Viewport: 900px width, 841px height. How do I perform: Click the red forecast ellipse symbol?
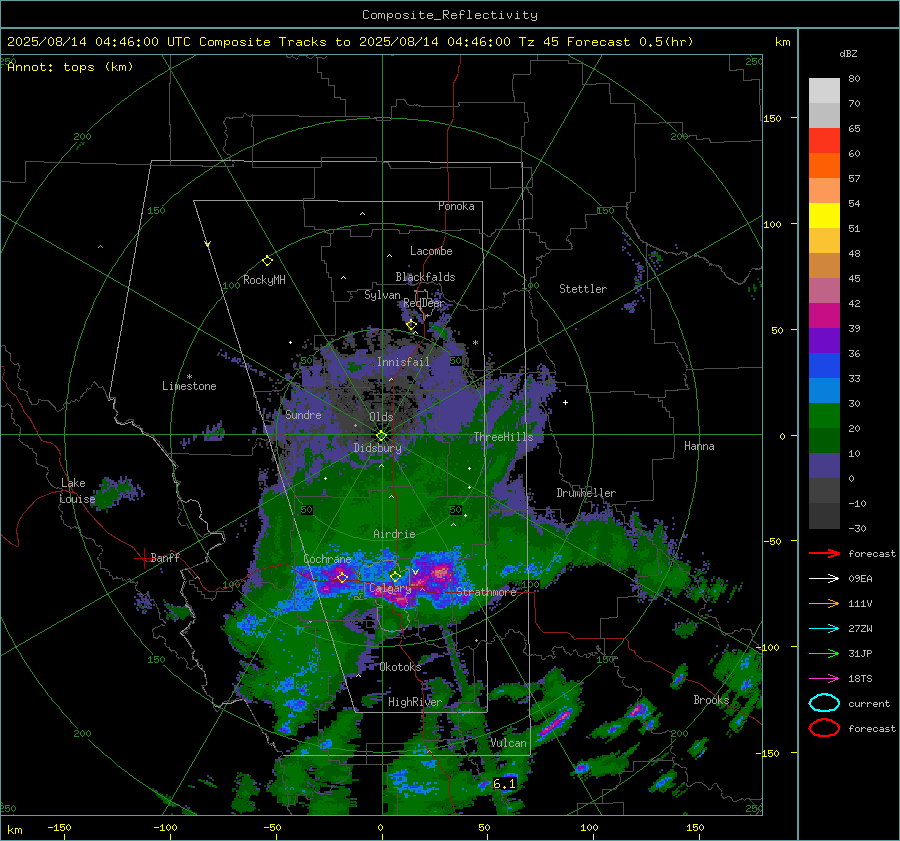(824, 728)
